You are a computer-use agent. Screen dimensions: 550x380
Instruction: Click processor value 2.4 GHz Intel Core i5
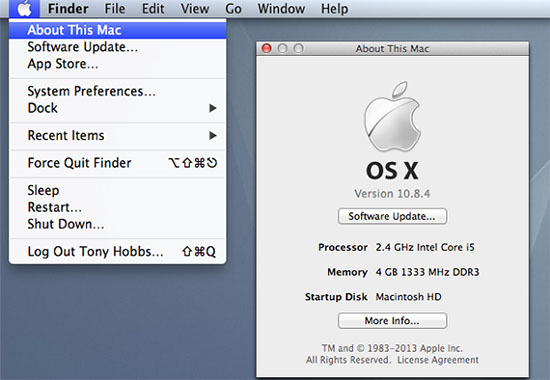click(425, 247)
